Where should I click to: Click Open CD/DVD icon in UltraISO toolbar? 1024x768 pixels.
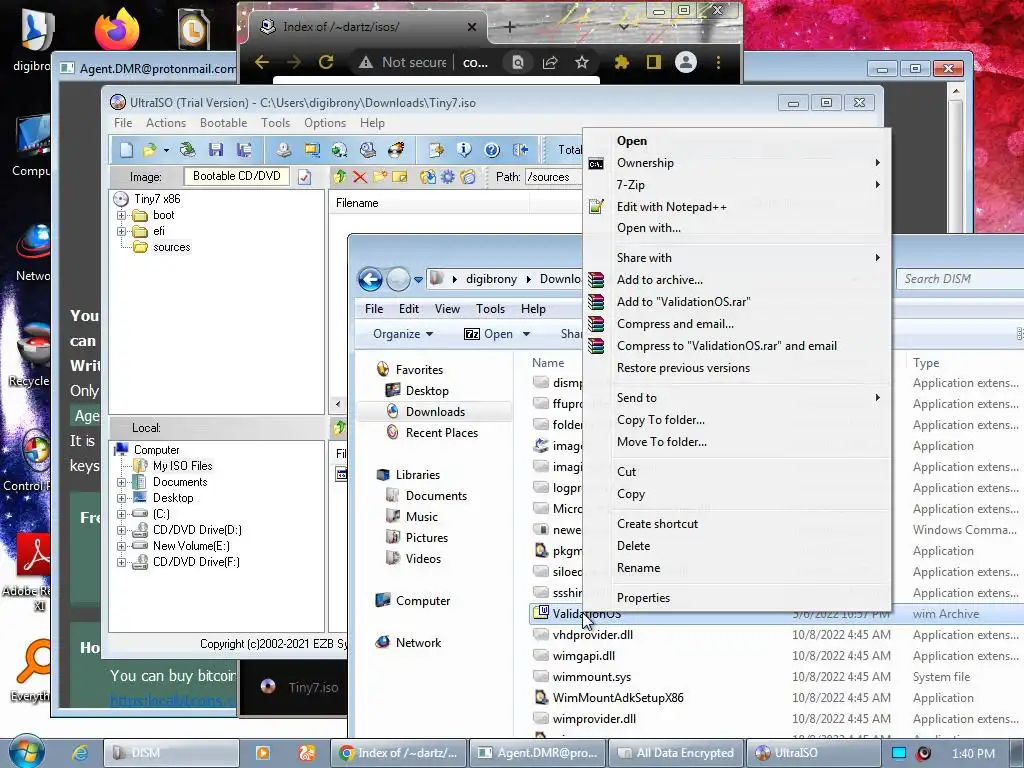pos(188,150)
